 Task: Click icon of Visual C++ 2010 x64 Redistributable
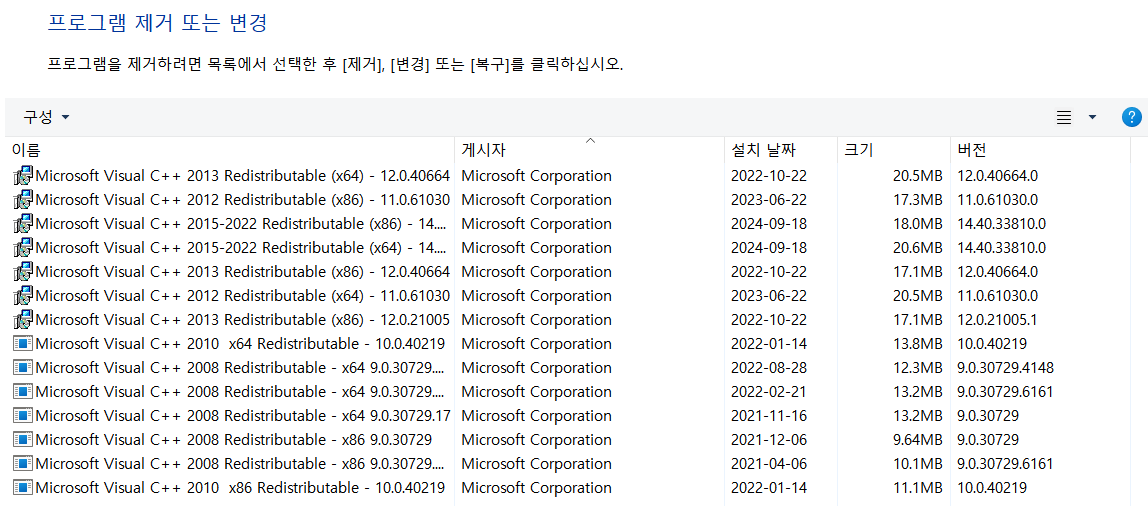pyautogui.click(x=23, y=343)
